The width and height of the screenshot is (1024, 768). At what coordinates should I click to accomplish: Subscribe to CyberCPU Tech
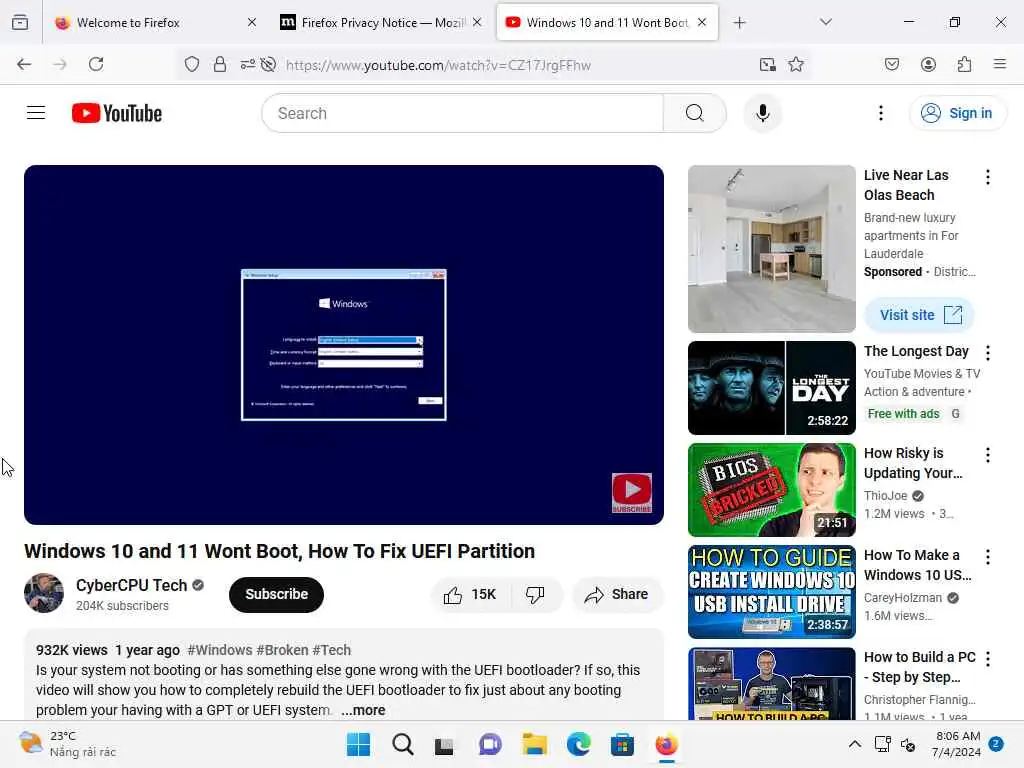coord(276,594)
